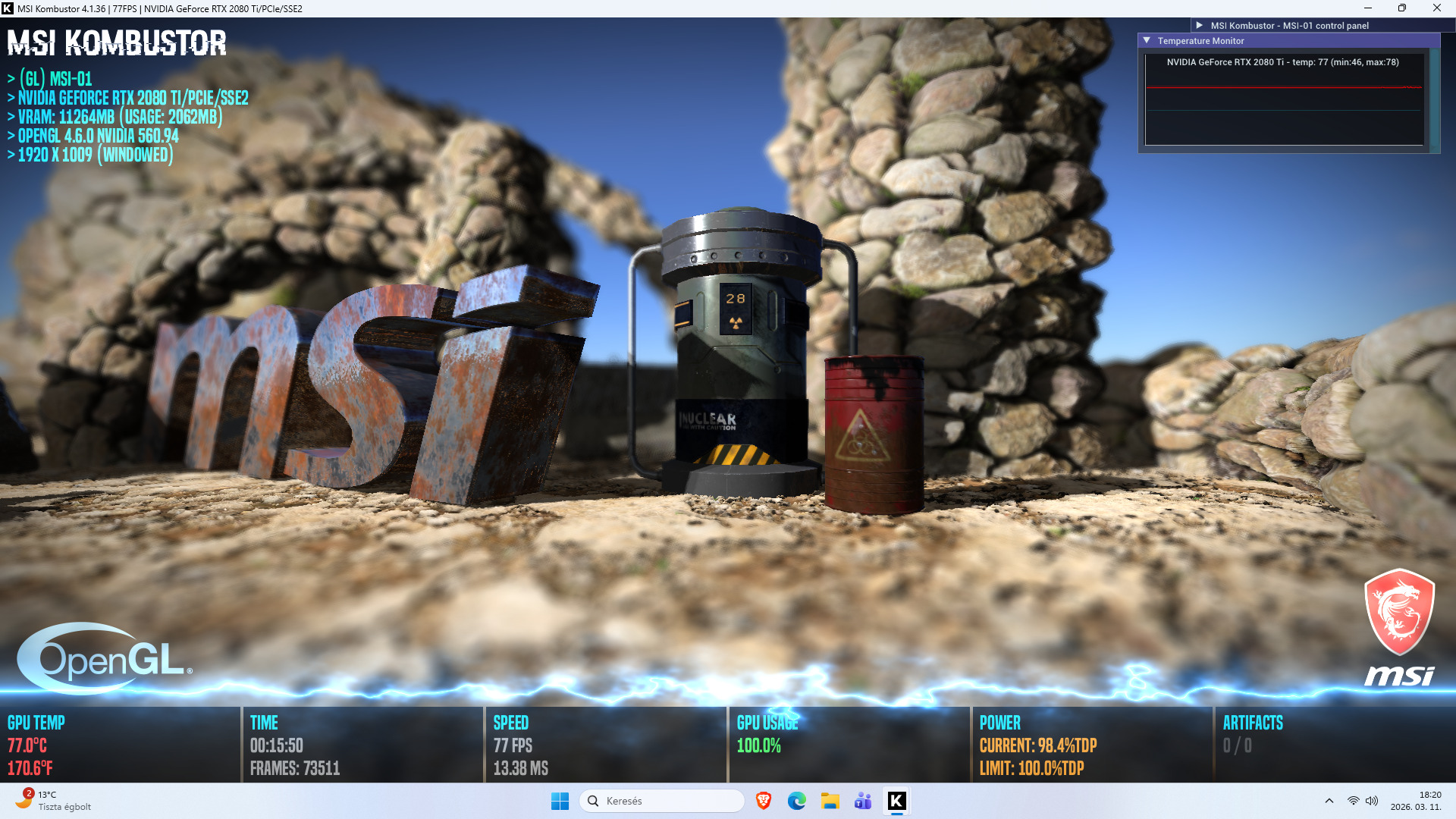Open Microsoft Edge from taskbar

796,801
